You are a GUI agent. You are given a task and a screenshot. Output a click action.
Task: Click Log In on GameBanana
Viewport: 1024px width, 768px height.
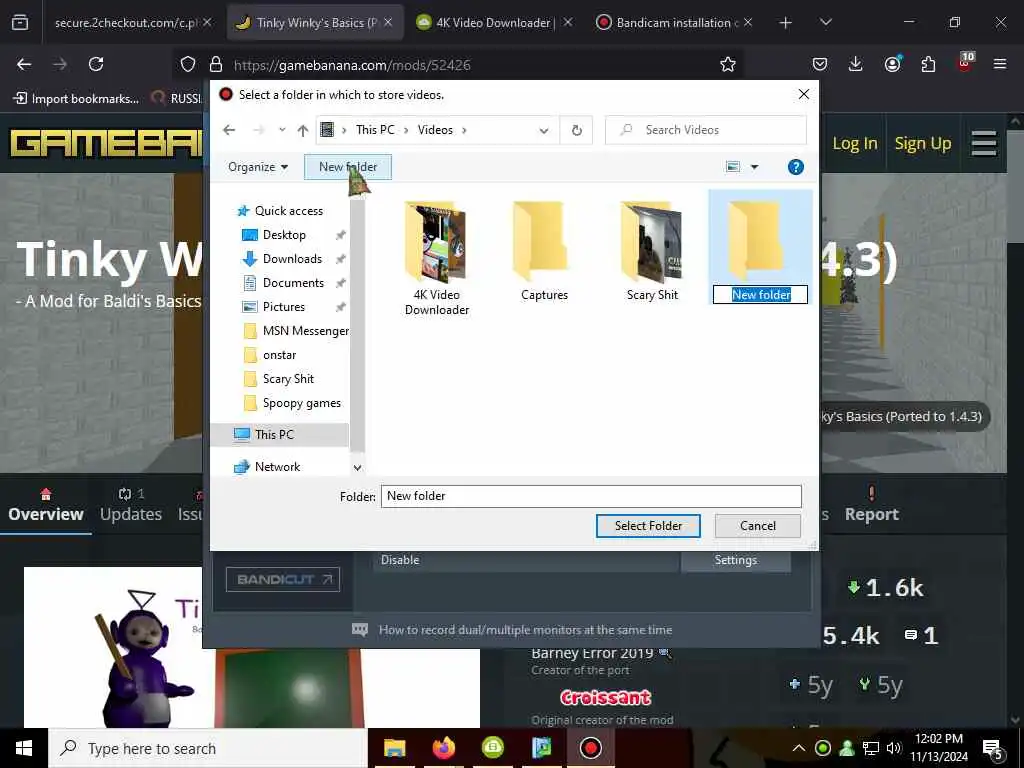[854, 144]
